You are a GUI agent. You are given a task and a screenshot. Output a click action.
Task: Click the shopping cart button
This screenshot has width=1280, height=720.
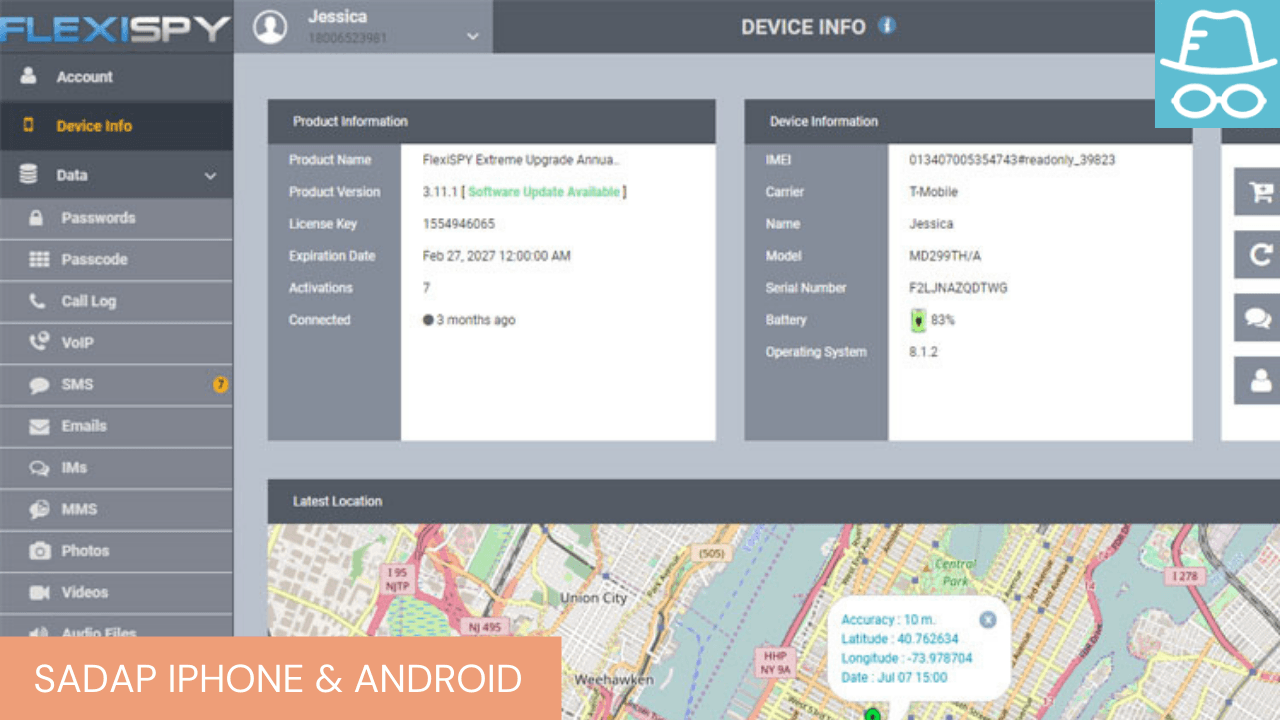pyautogui.click(x=1258, y=192)
